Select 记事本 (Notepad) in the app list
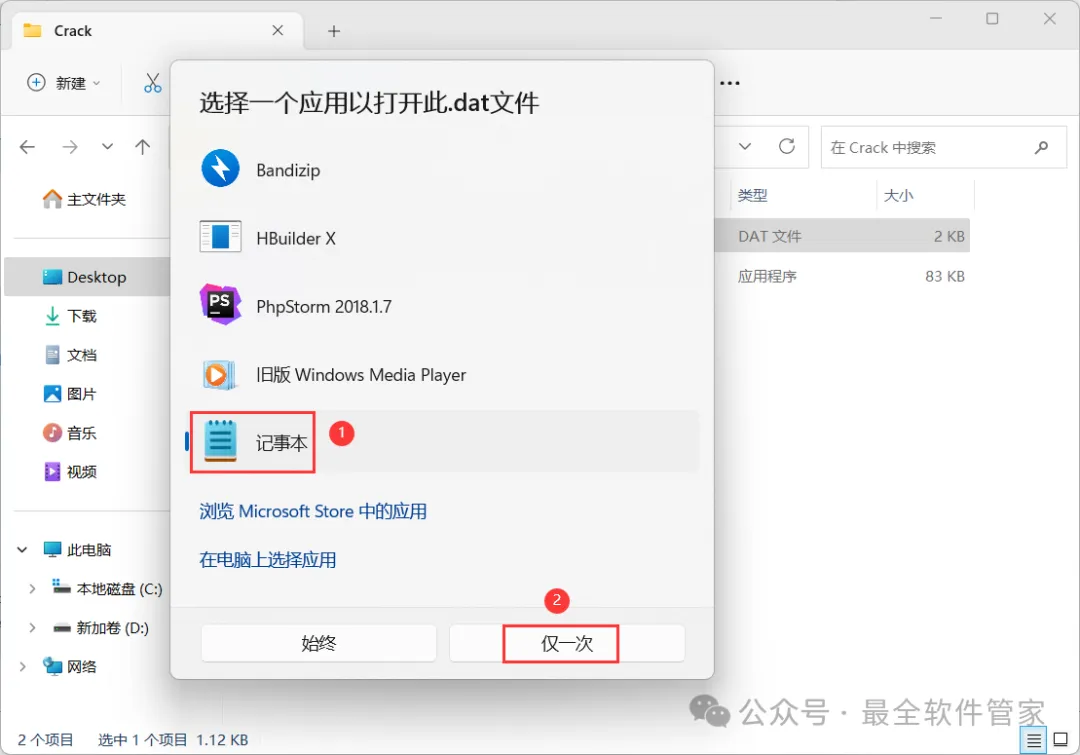Screen dimensions: 1080x755 click(444, 442)
